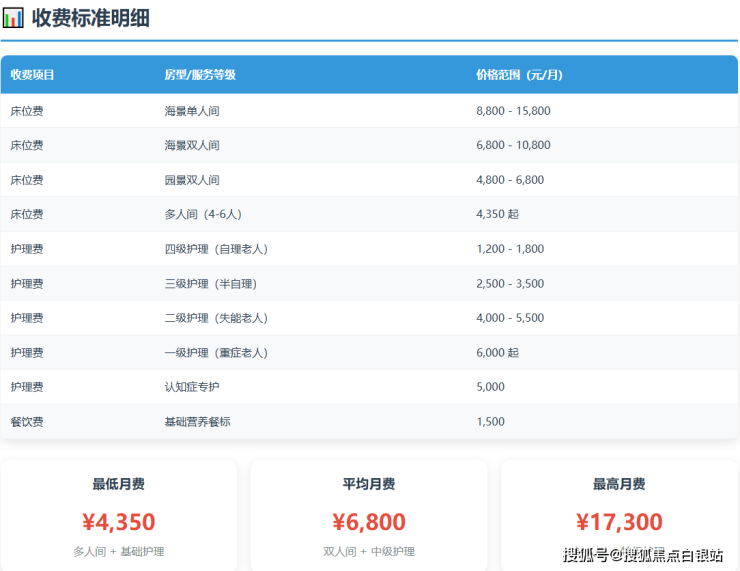Image resolution: width=740 pixels, height=571 pixels.
Task: Select the 收费项目 column header
Action: 33,75
